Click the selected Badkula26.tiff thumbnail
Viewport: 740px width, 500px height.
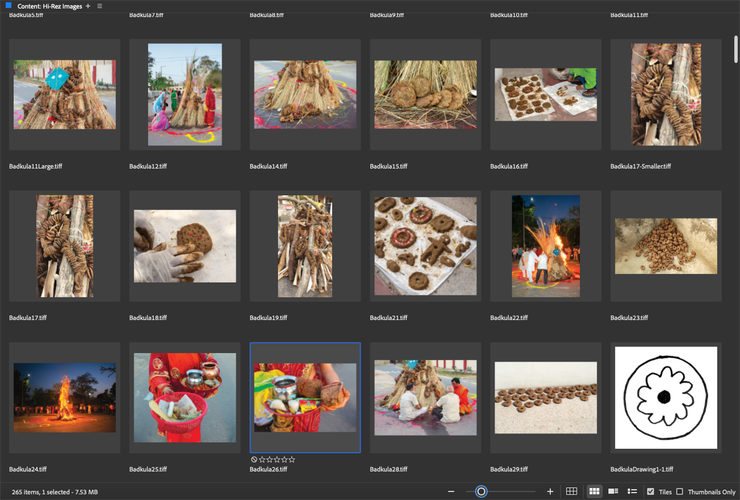(305, 398)
